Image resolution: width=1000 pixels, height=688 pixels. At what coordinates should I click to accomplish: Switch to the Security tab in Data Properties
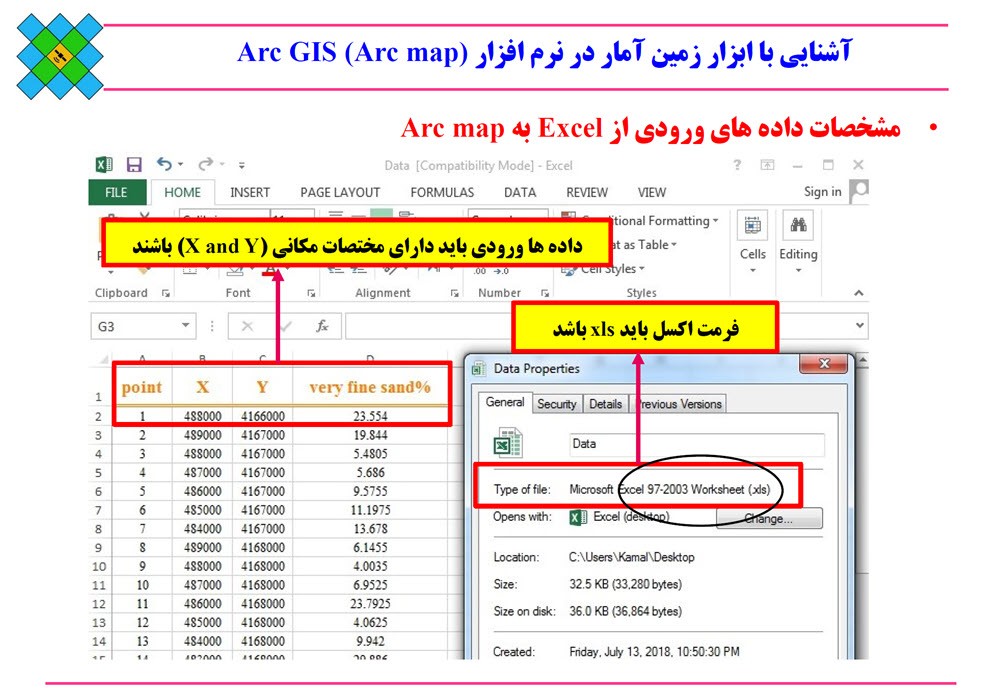[x=556, y=404]
